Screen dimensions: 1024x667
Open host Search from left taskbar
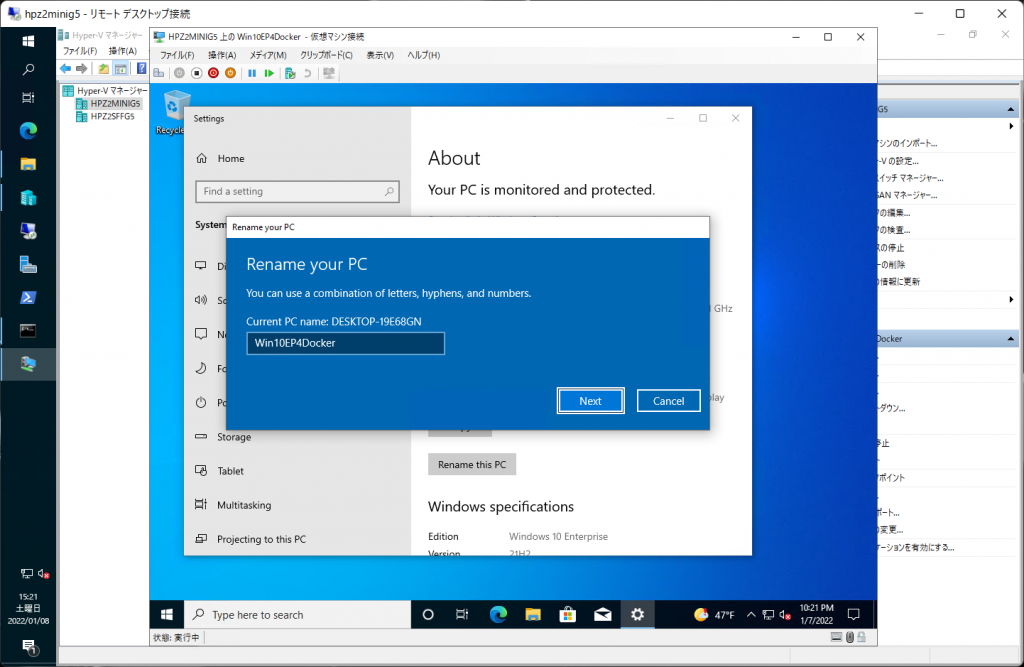(28, 69)
